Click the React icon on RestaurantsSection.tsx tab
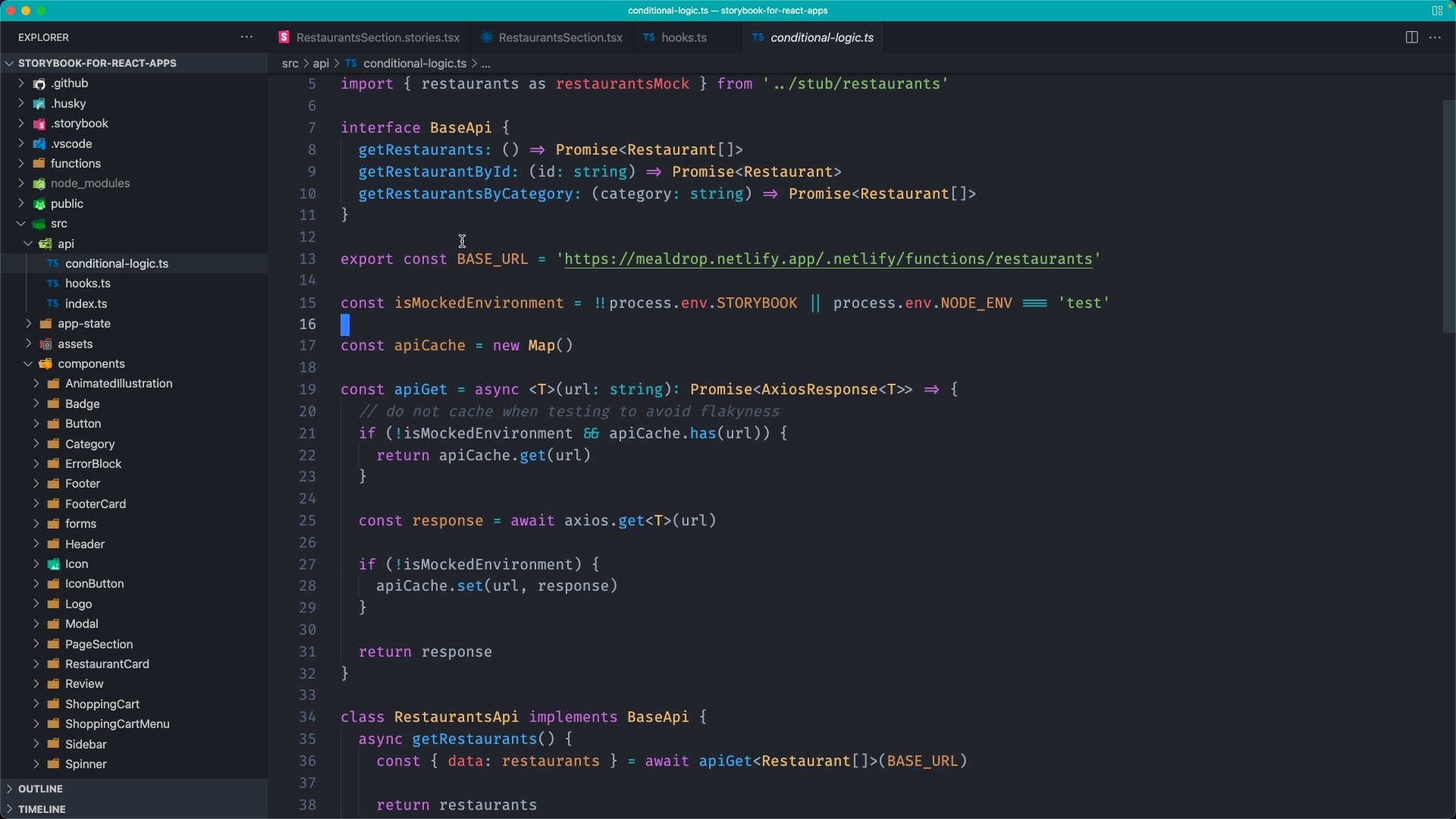The width and height of the screenshot is (1456, 819). [x=489, y=37]
